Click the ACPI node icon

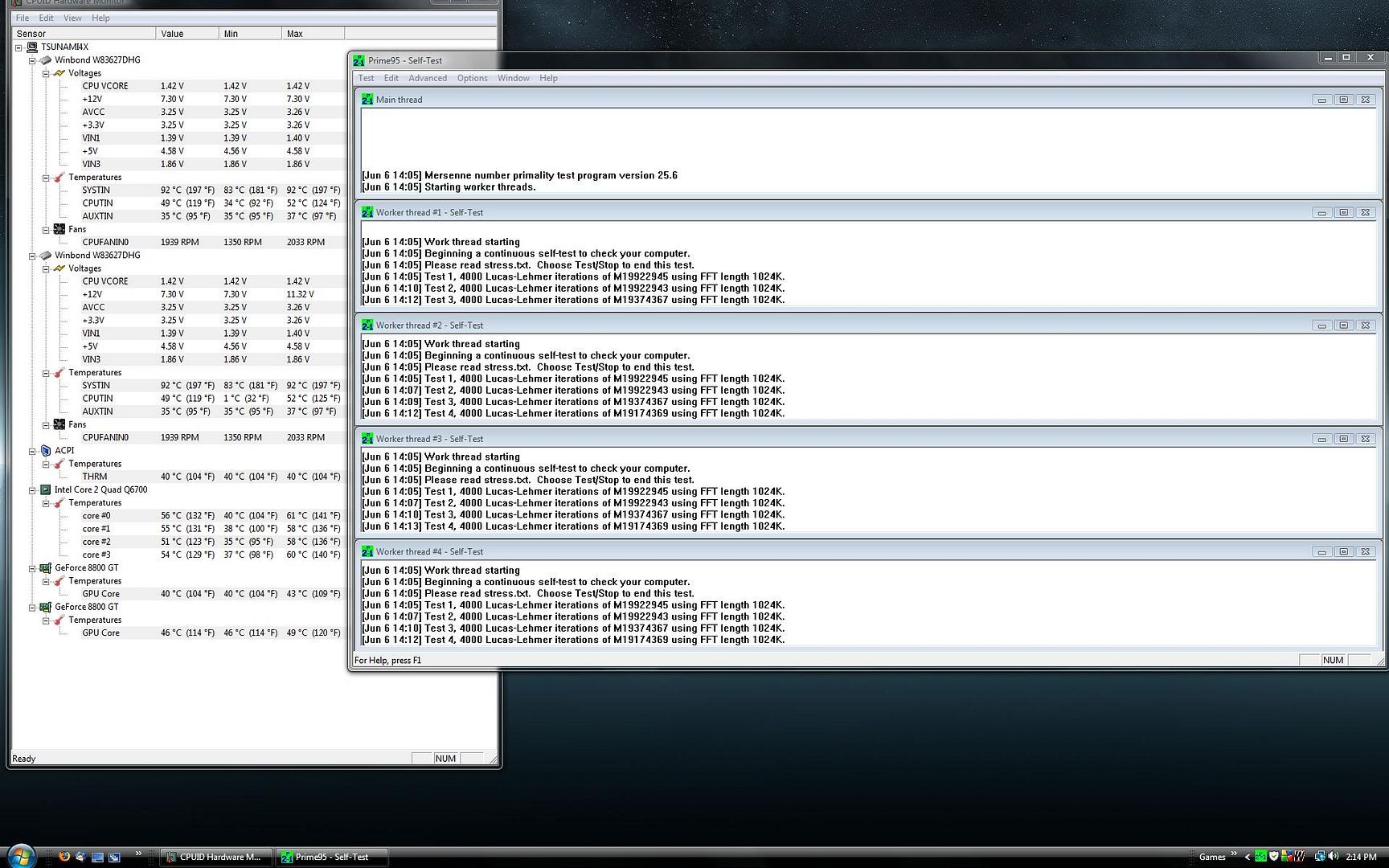[x=46, y=450]
